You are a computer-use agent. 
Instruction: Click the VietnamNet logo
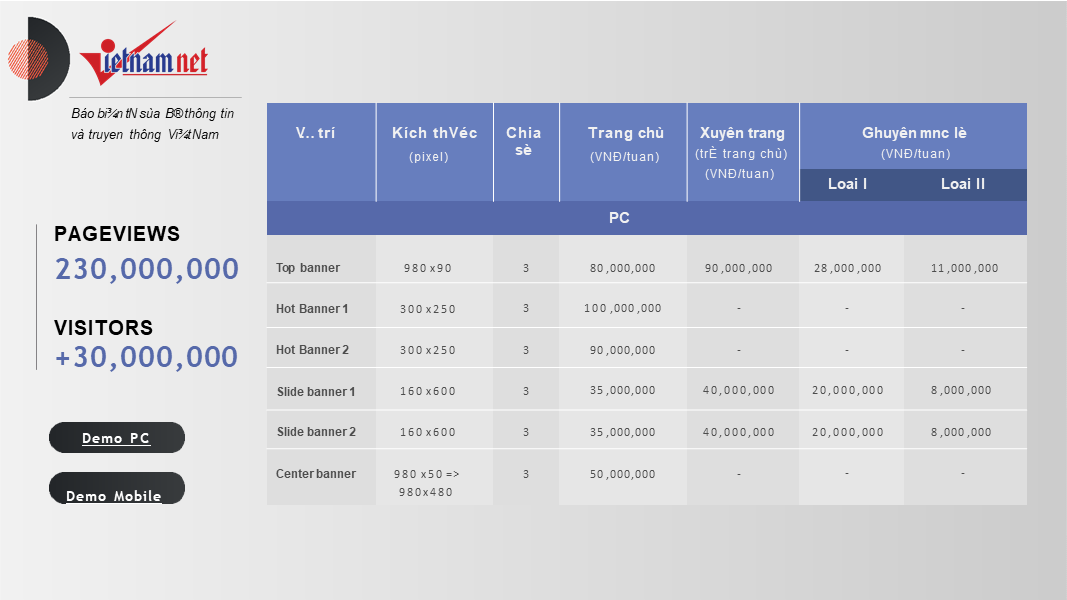(143, 58)
